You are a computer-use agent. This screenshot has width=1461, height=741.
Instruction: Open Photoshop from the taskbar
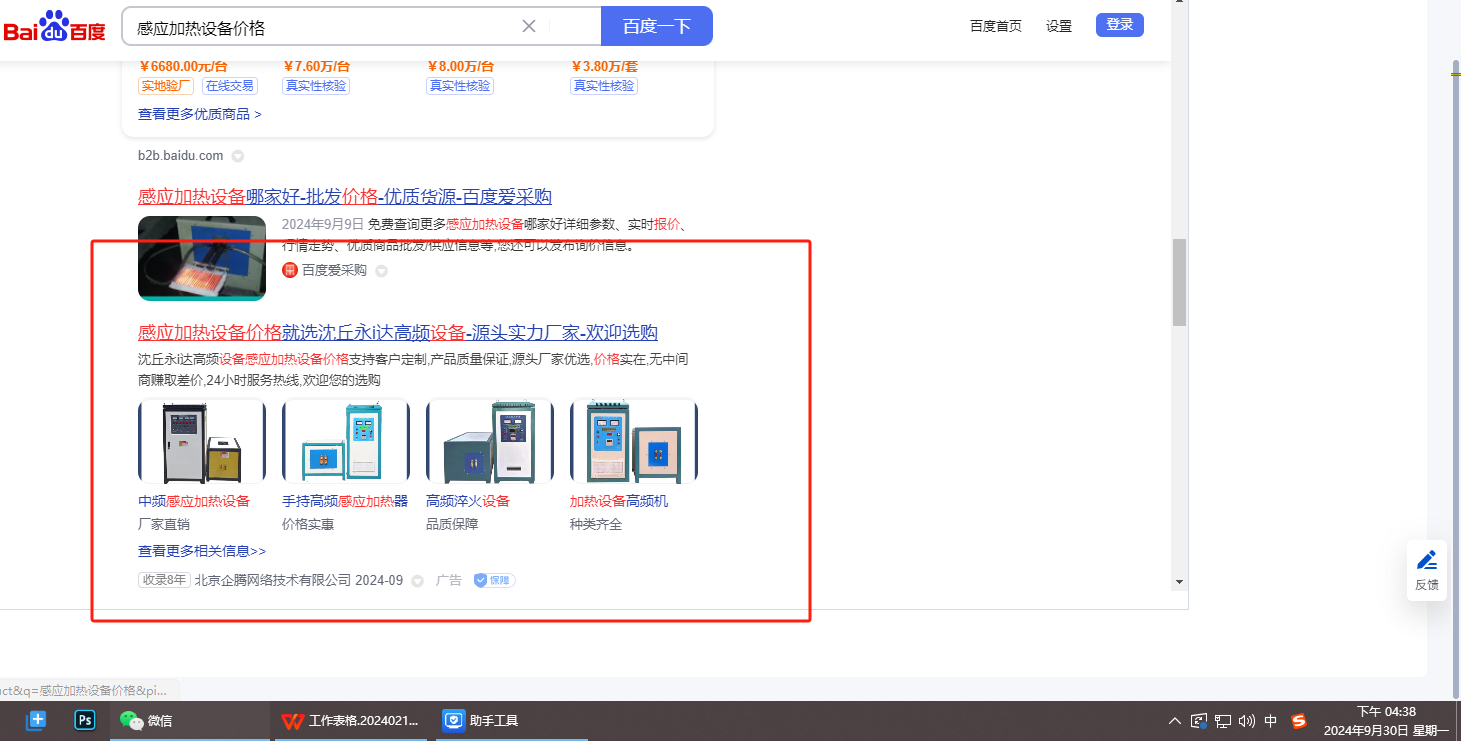pyautogui.click(x=84, y=720)
